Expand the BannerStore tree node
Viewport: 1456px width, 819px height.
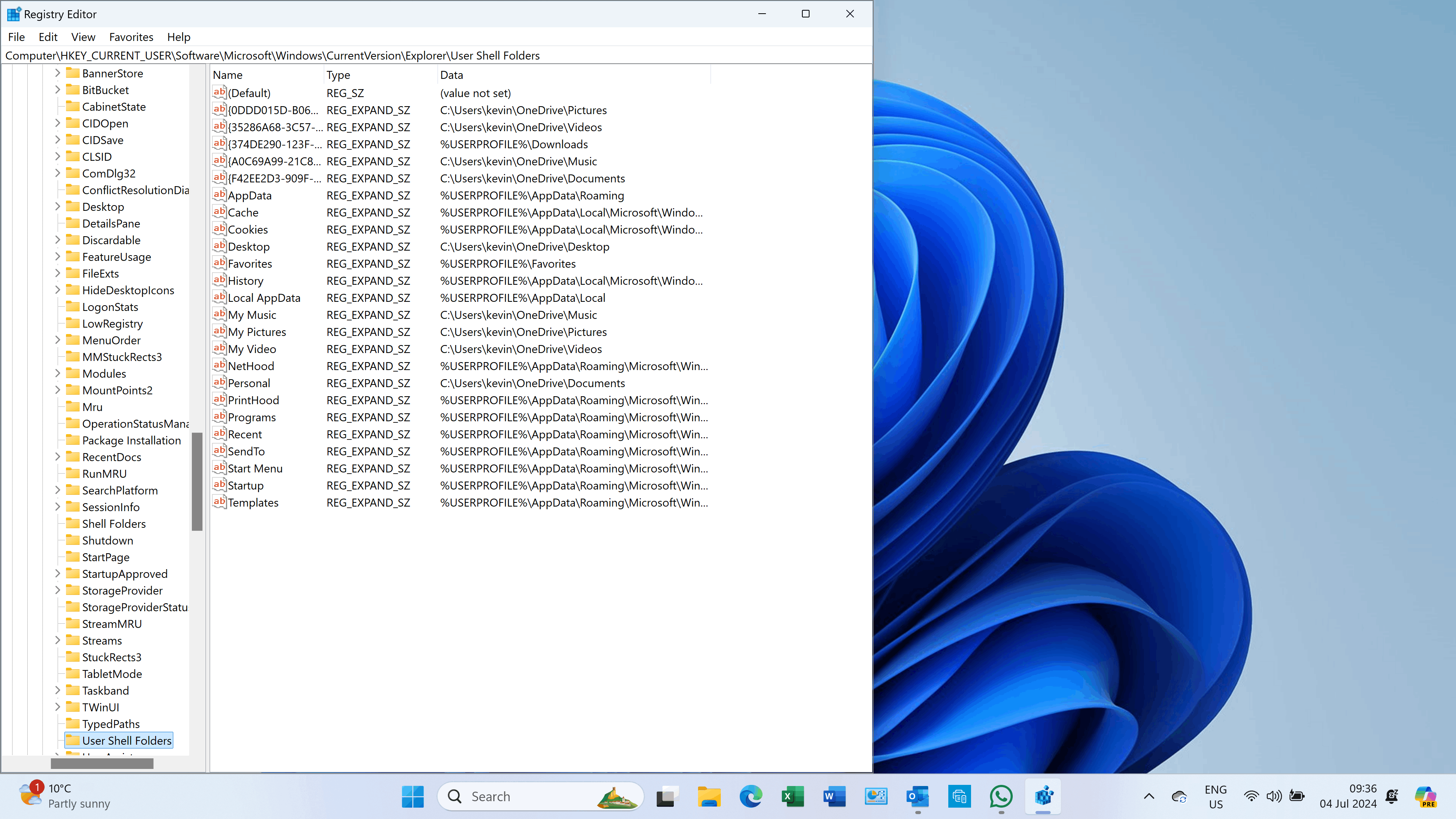point(57,73)
